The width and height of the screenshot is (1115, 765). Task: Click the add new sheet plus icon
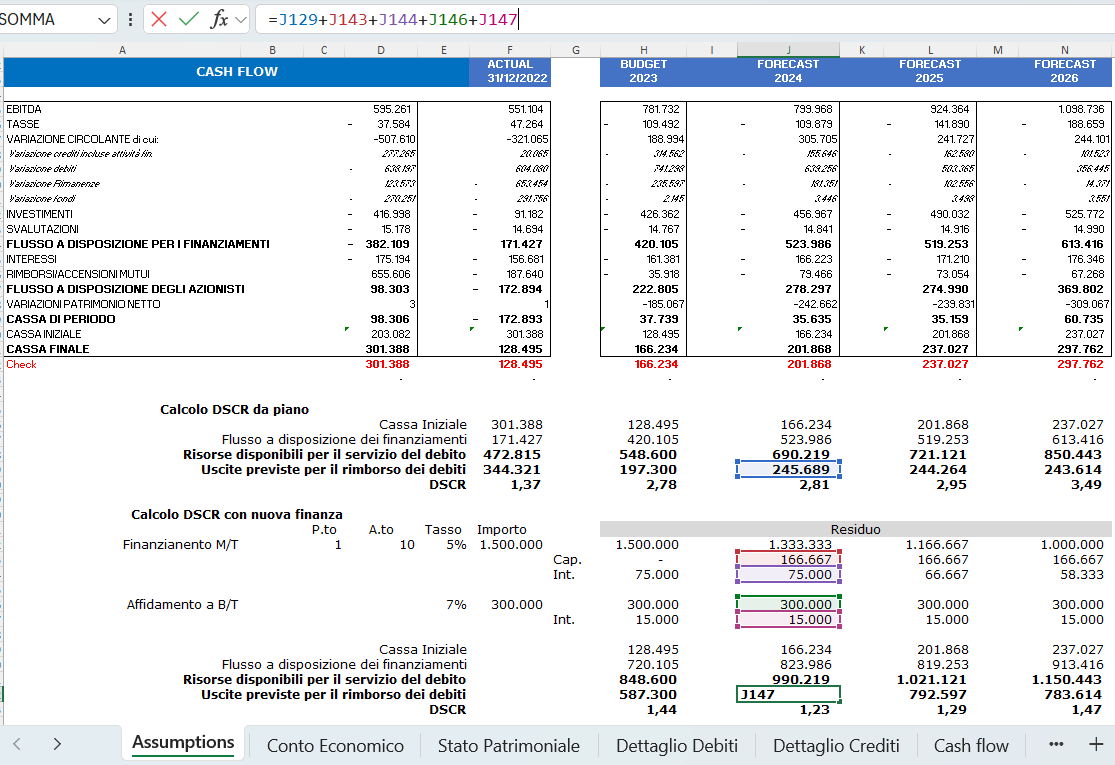1095,744
